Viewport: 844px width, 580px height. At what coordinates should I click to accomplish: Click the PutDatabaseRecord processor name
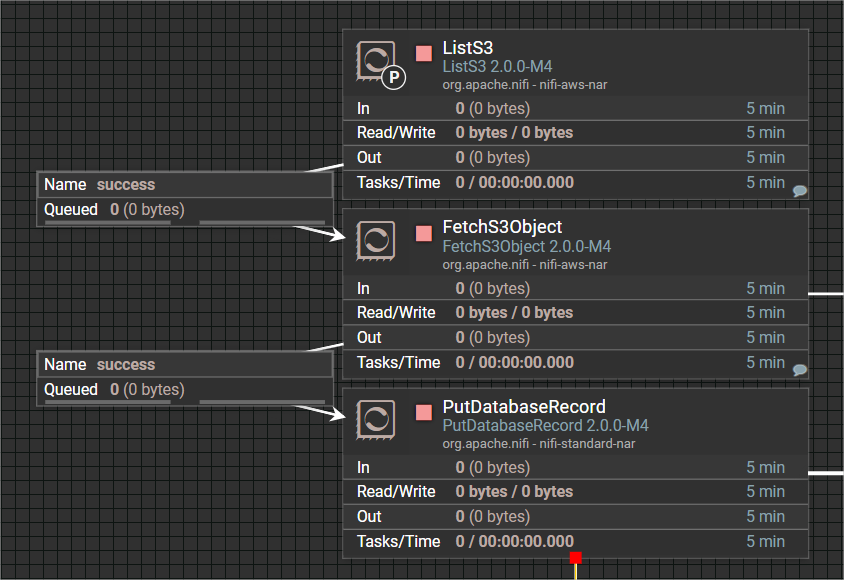point(524,406)
